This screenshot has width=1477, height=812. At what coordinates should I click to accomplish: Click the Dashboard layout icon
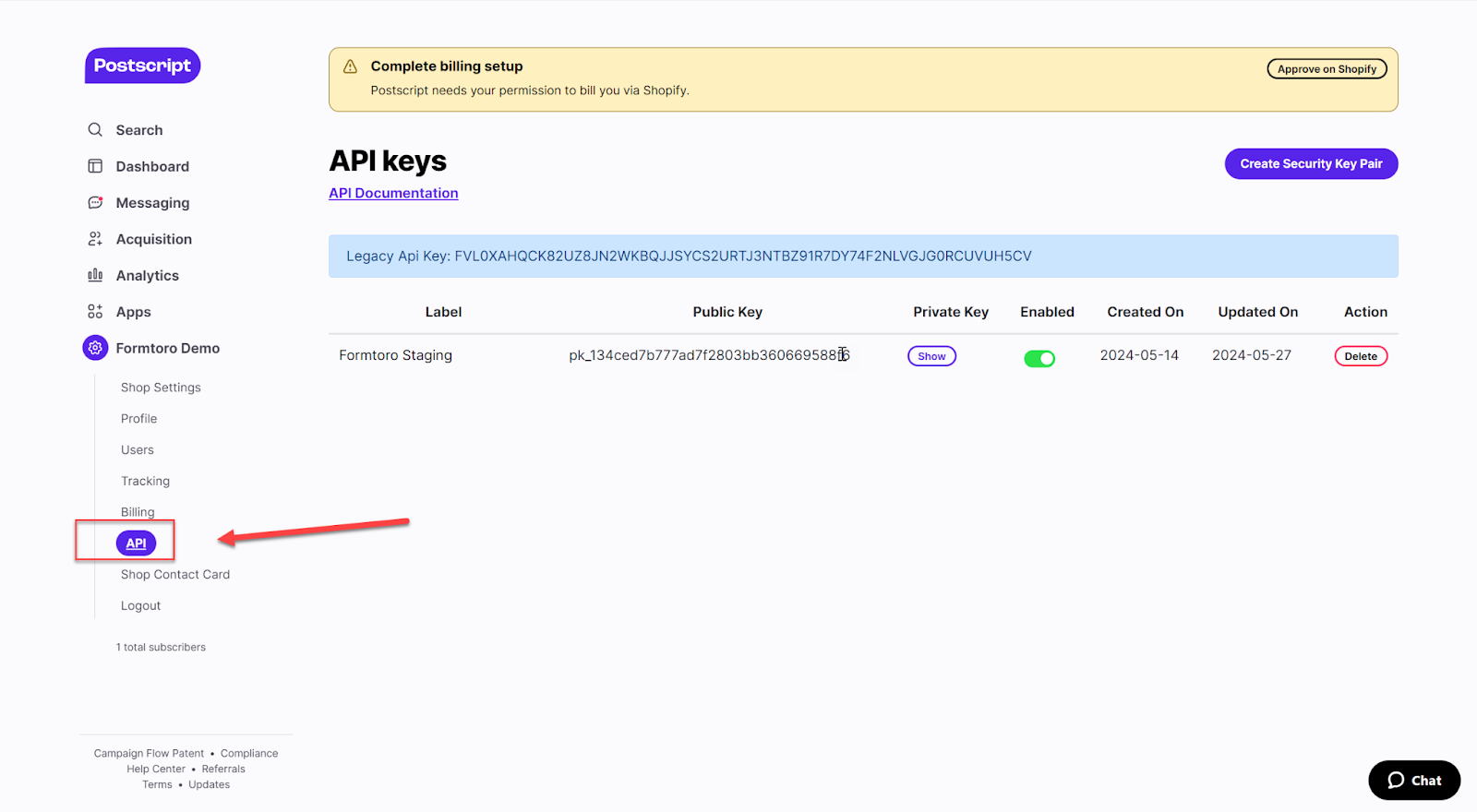tap(95, 166)
